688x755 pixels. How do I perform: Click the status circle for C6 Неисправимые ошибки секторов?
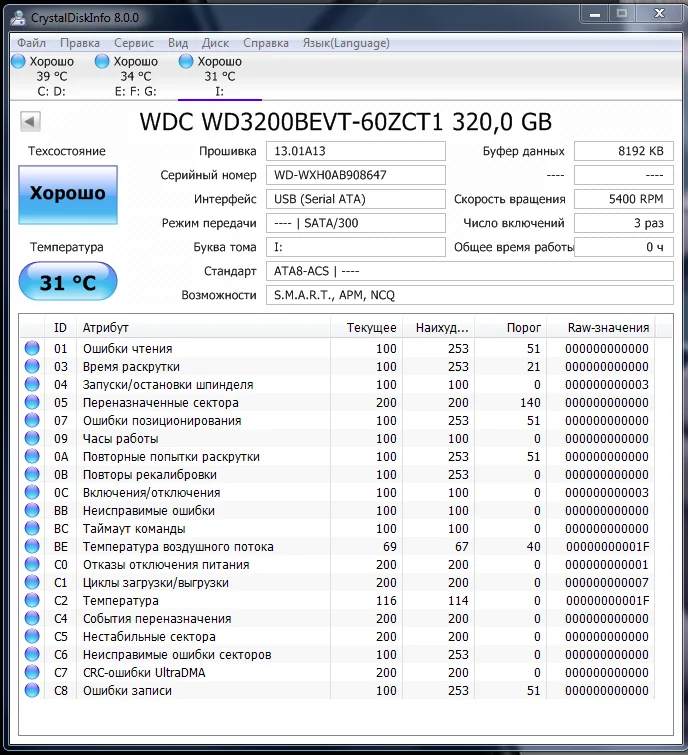tap(32, 654)
